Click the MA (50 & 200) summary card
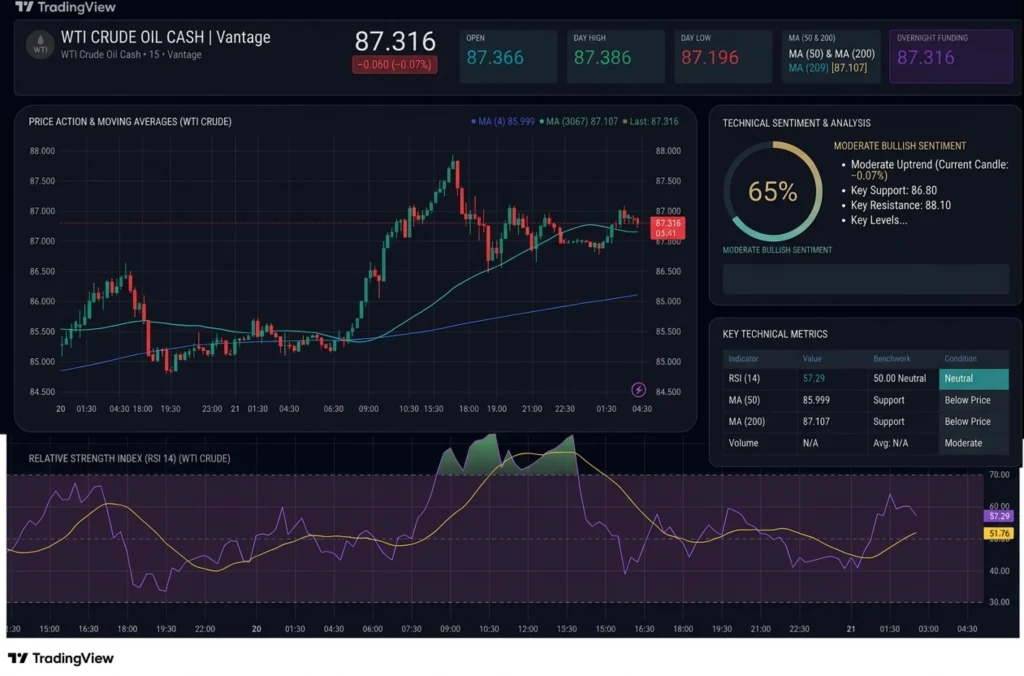The image size is (1024, 676). pyautogui.click(x=831, y=56)
